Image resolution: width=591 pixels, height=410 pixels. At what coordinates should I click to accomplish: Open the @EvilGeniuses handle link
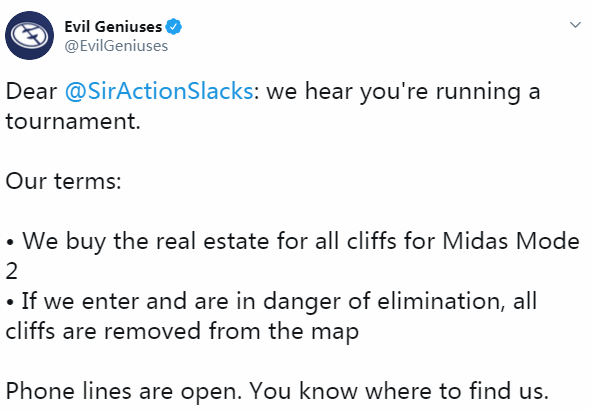(x=116, y=46)
